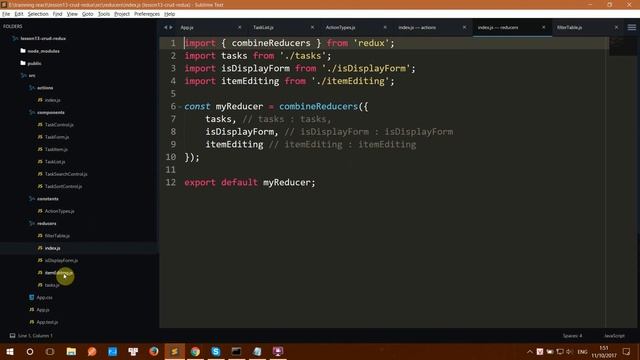Close the index.js — actions tab
The width and height of the screenshot is (640, 360).
coord(464,27)
